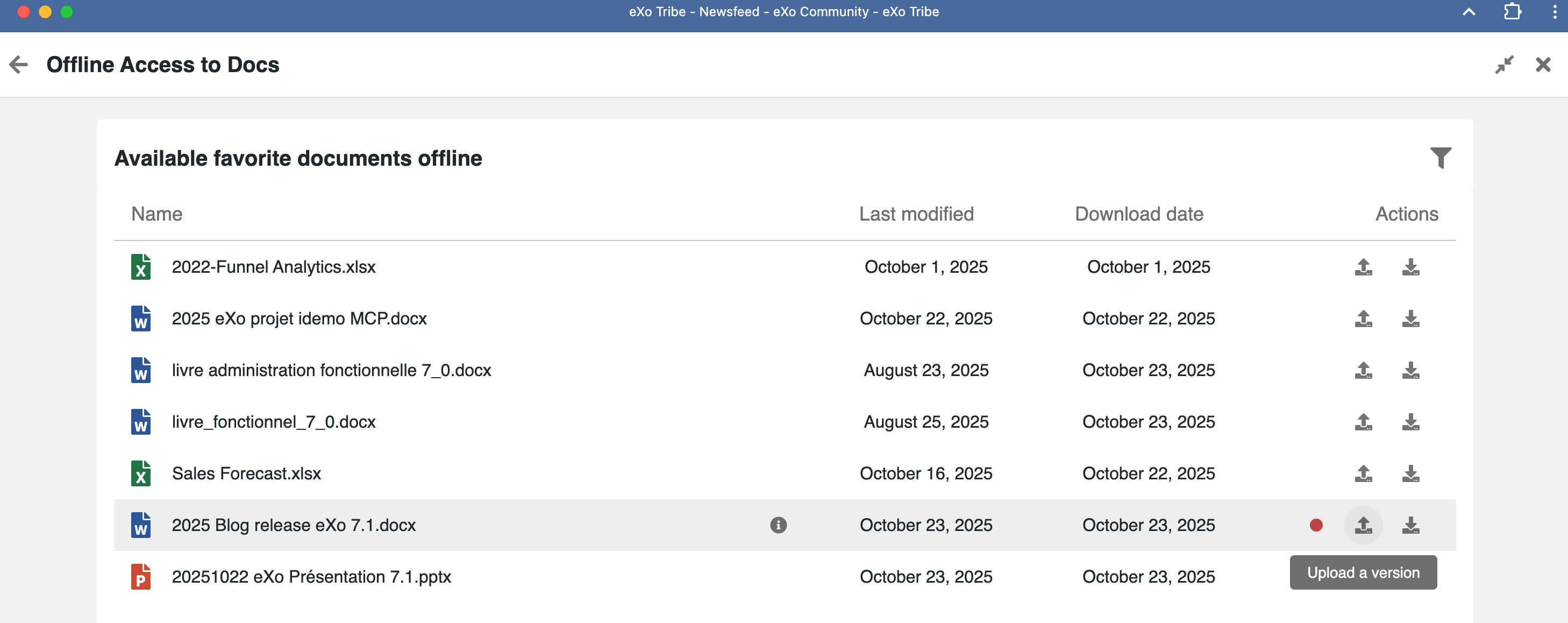Open the three-dot menu in title bar
1568x623 pixels.
[1555, 12]
